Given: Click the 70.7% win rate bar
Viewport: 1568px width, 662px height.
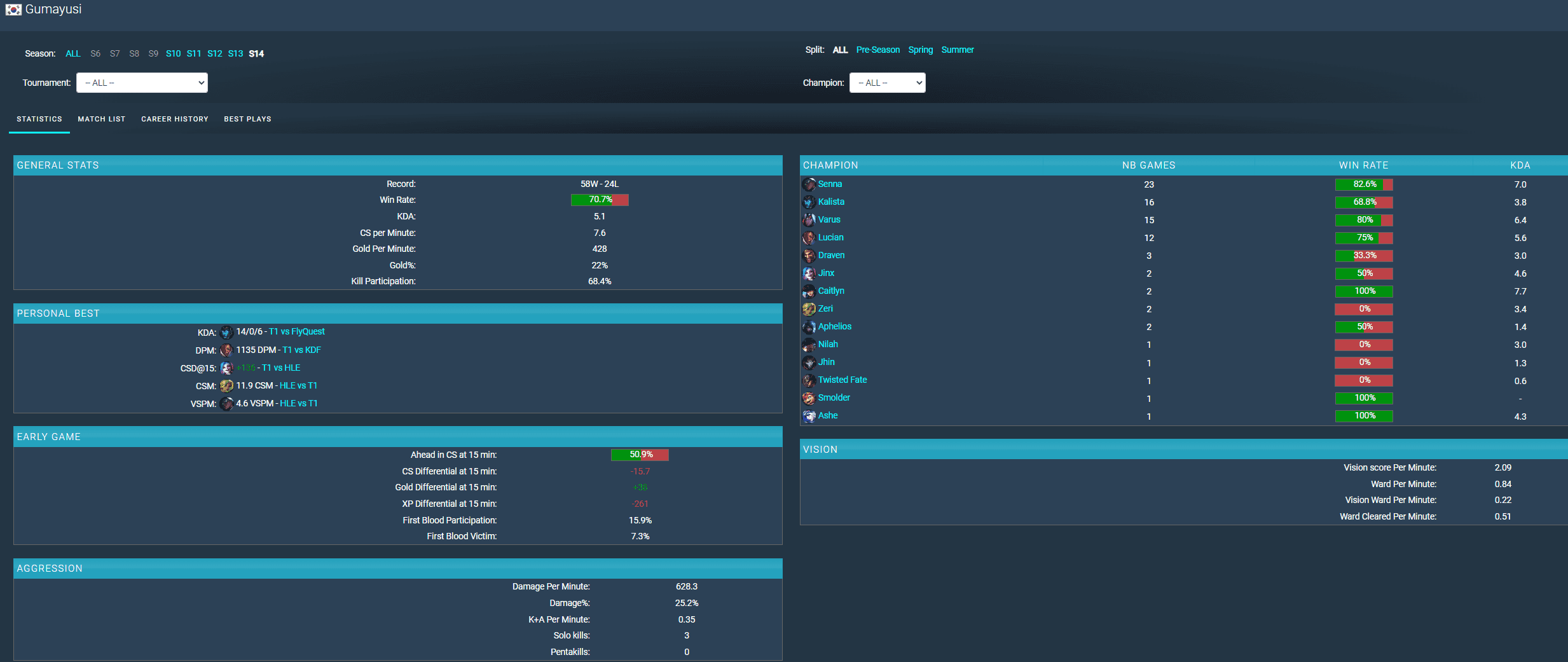Looking at the screenshot, I should coord(600,200).
